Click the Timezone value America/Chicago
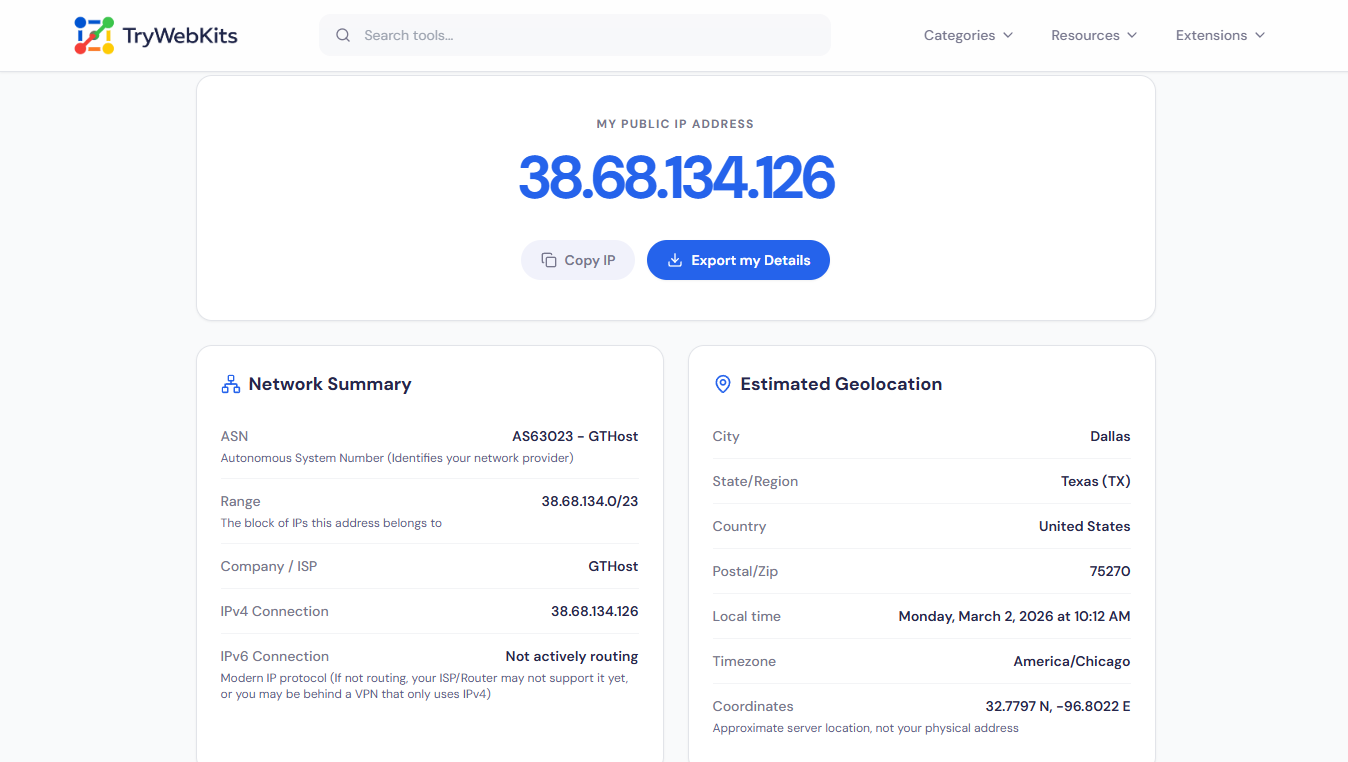1348x762 pixels. pos(1072,661)
